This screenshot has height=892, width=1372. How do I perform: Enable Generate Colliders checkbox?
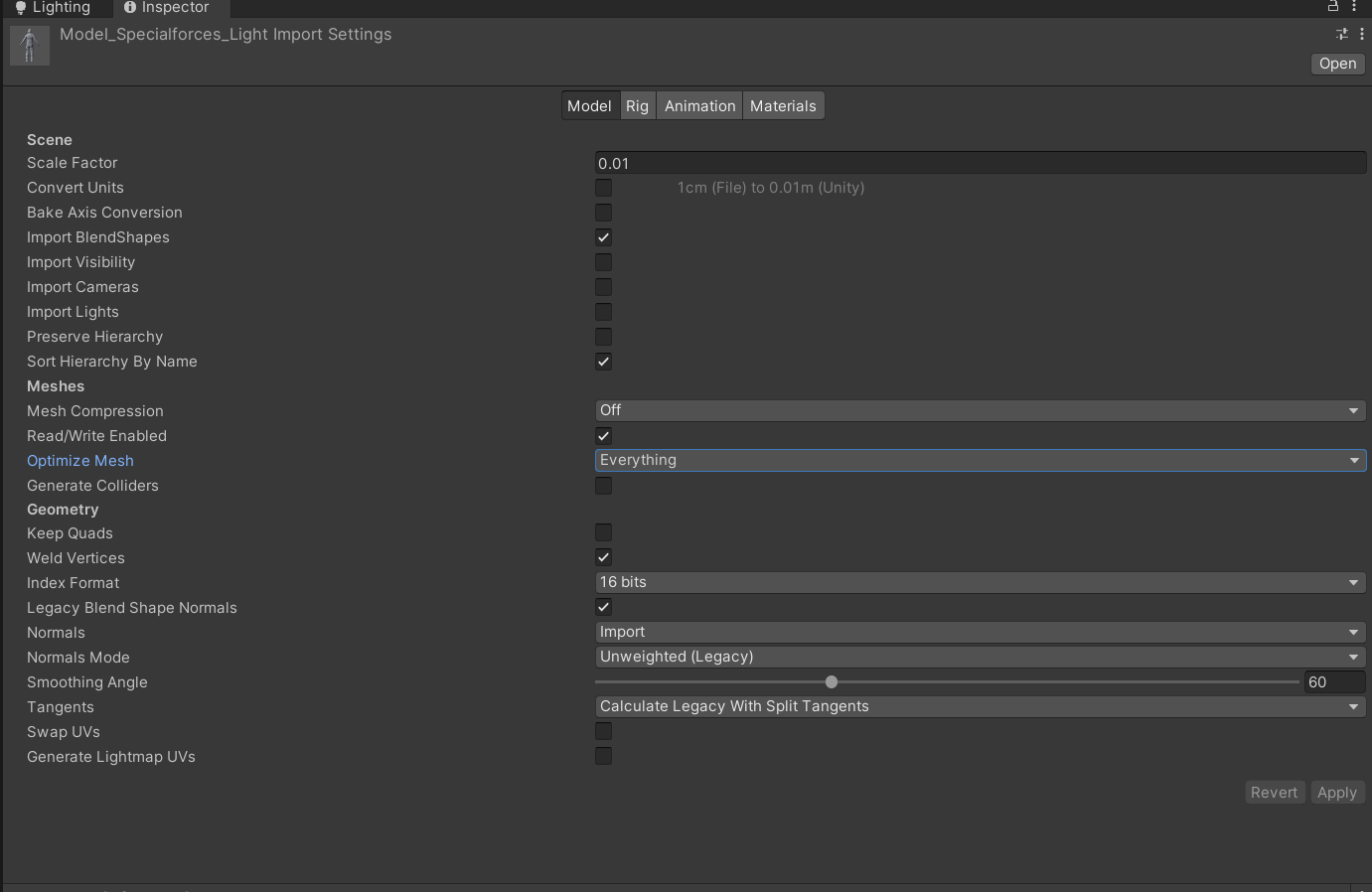tap(604, 486)
